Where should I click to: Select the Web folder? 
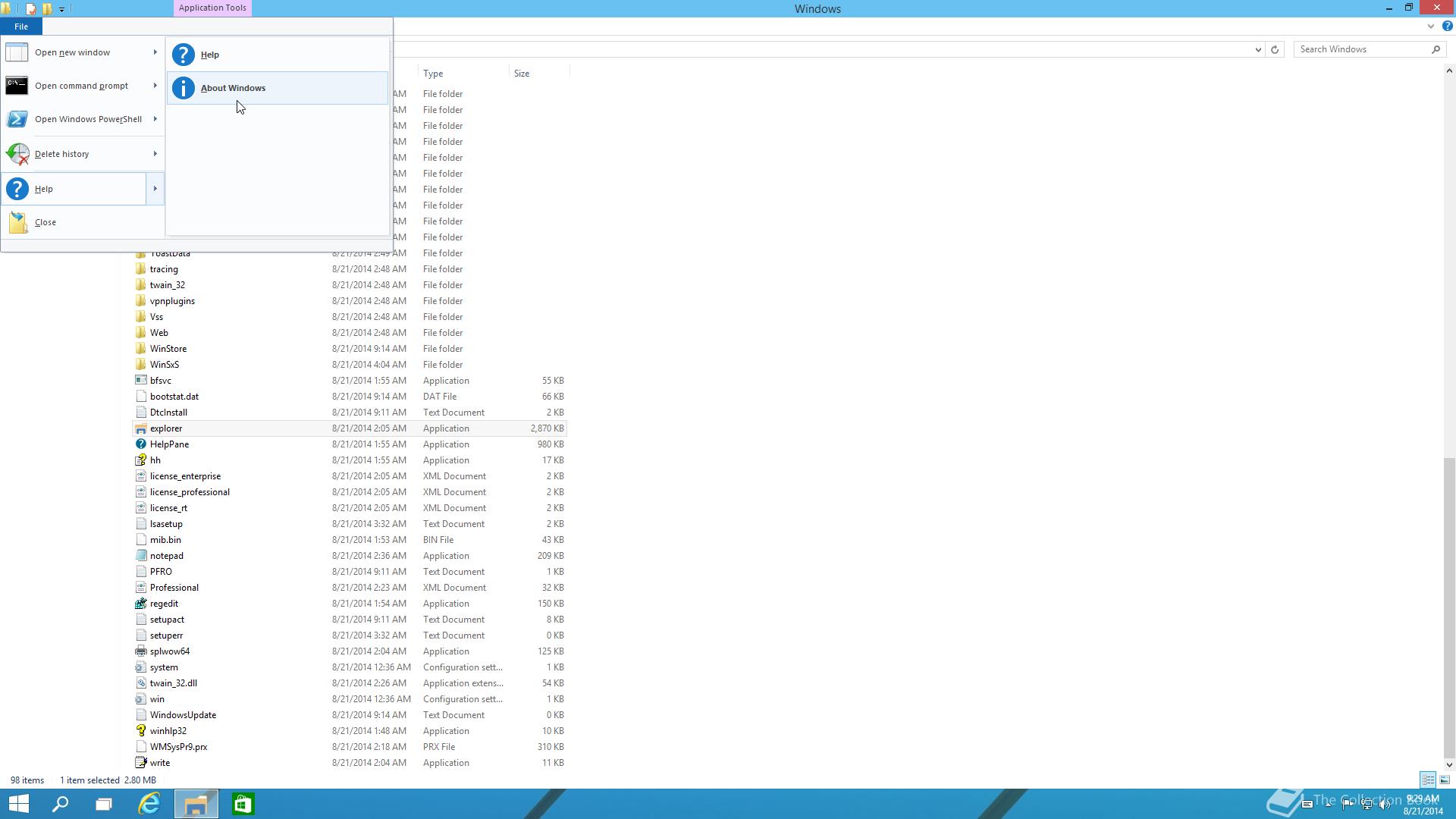pos(159,333)
